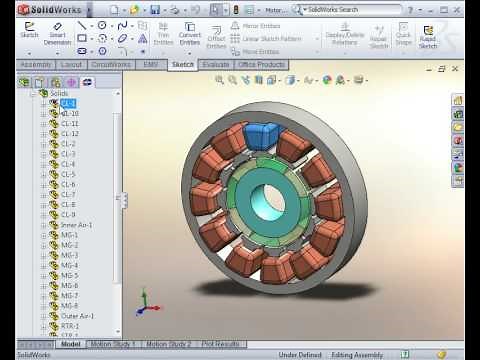This screenshot has height=360, width=480.
Task: Select the Polygon sketch tool
Action: (x=102, y=51)
